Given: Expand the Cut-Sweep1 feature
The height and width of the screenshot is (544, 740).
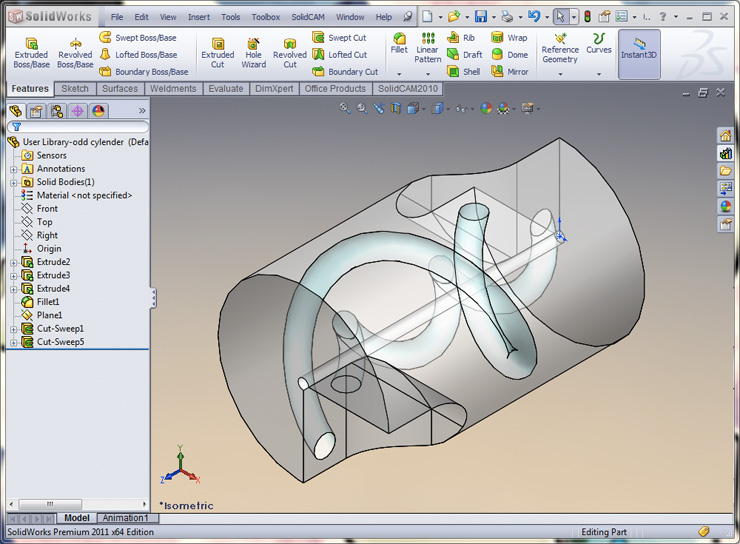Looking at the screenshot, I should pos(14,329).
